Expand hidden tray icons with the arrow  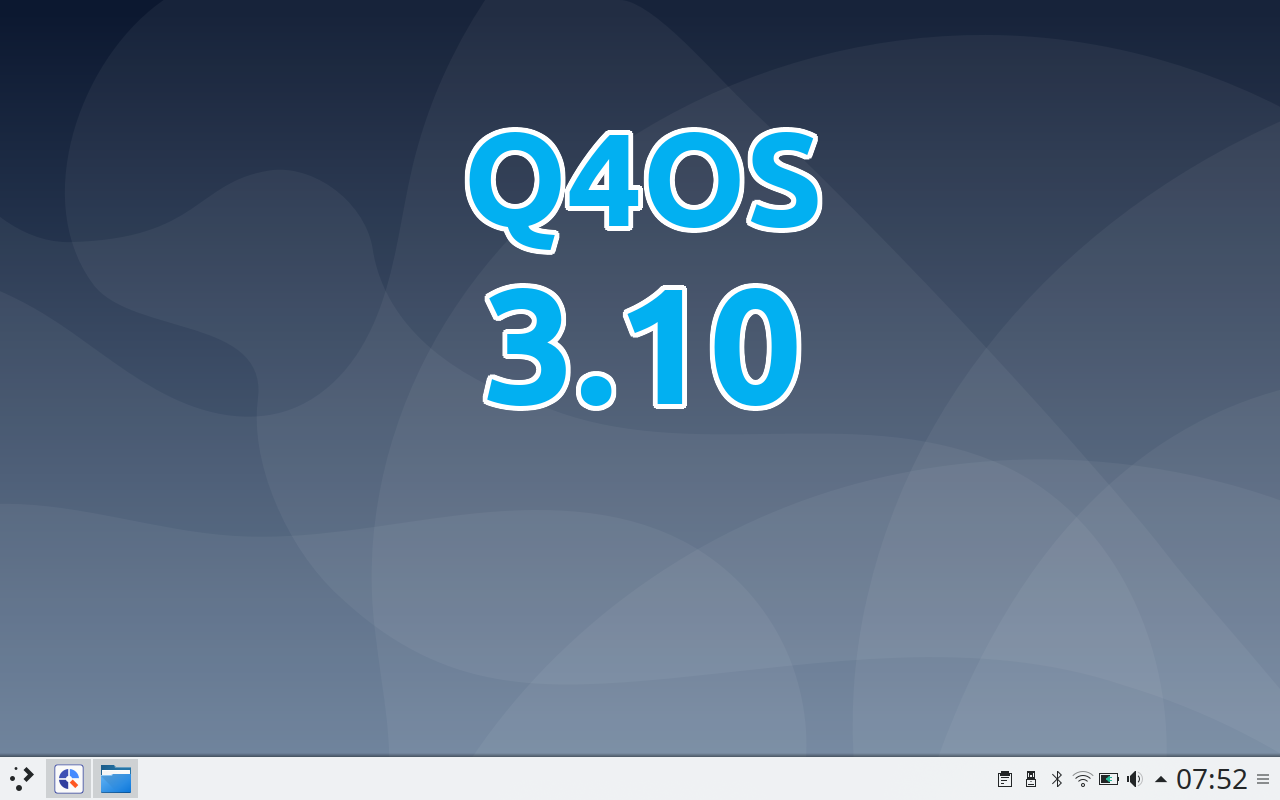click(1161, 778)
